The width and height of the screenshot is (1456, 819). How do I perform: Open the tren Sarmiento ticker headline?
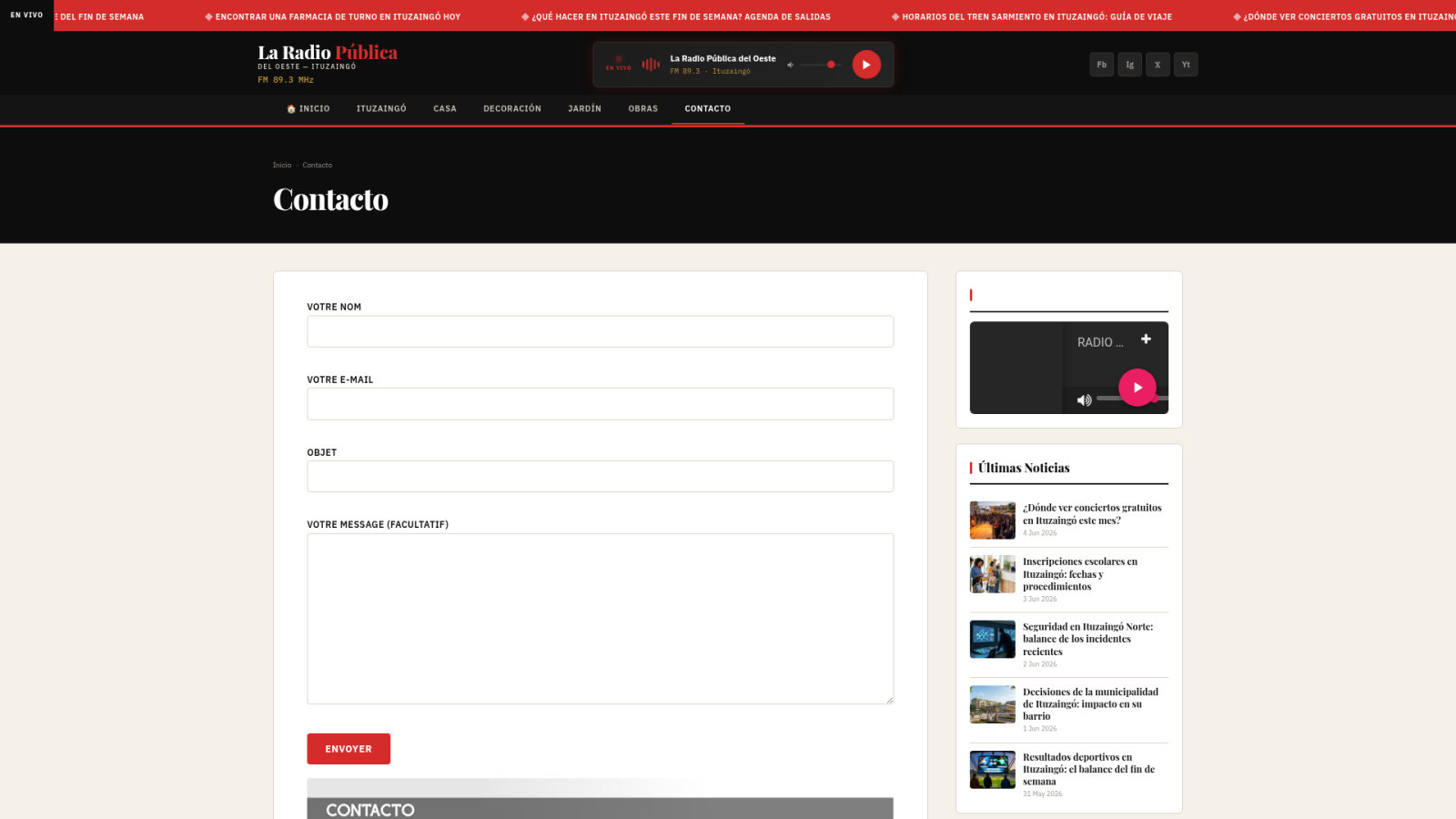(1032, 16)
